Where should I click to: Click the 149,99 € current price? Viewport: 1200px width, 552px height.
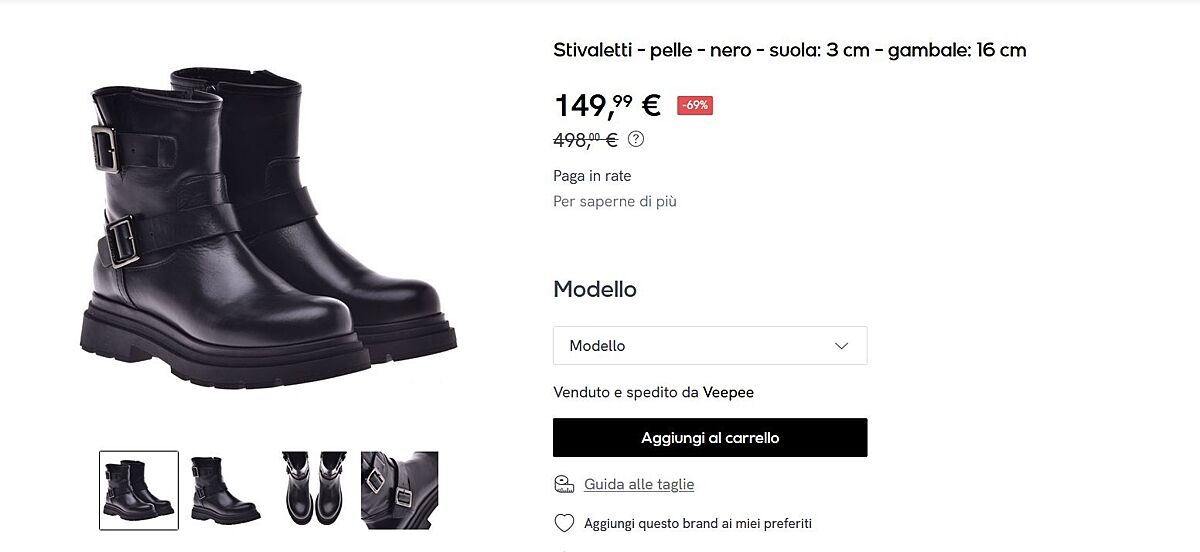(x=607, y=104)
